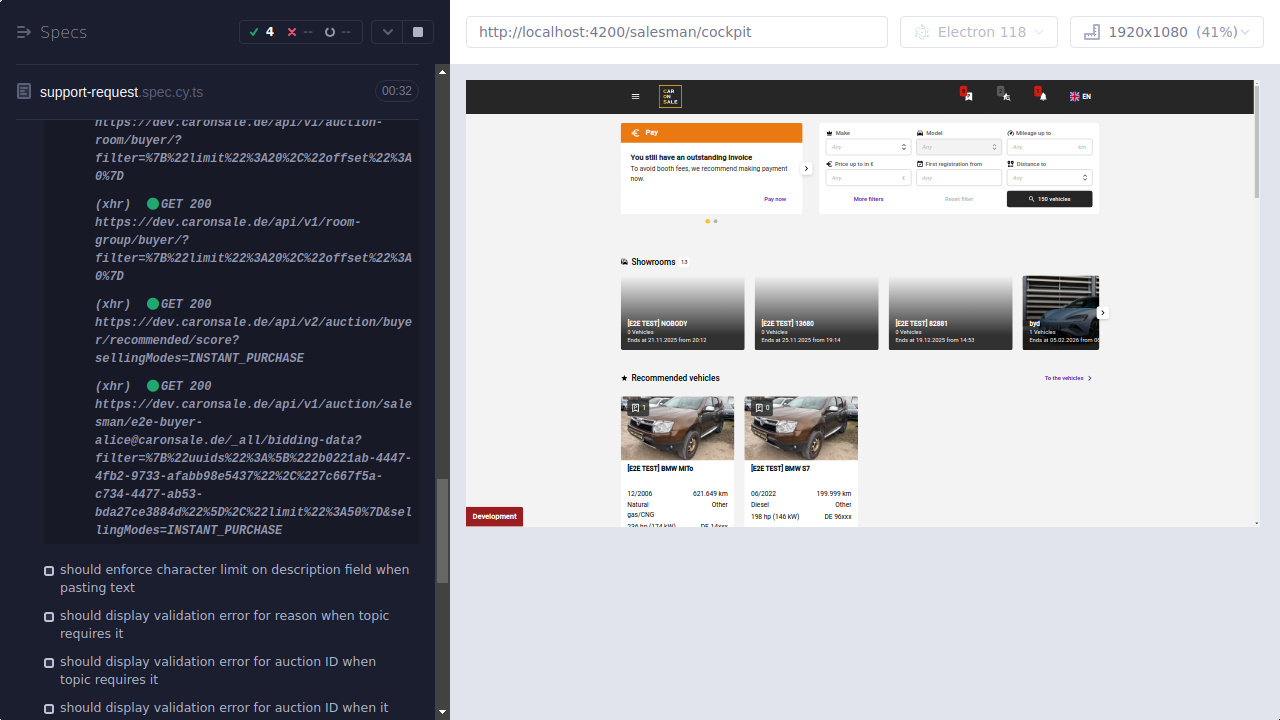Viewport: 1280px width, 720px height.
Task: Click the monitor icon next to the resolution selector
Action: (1089, 31)
